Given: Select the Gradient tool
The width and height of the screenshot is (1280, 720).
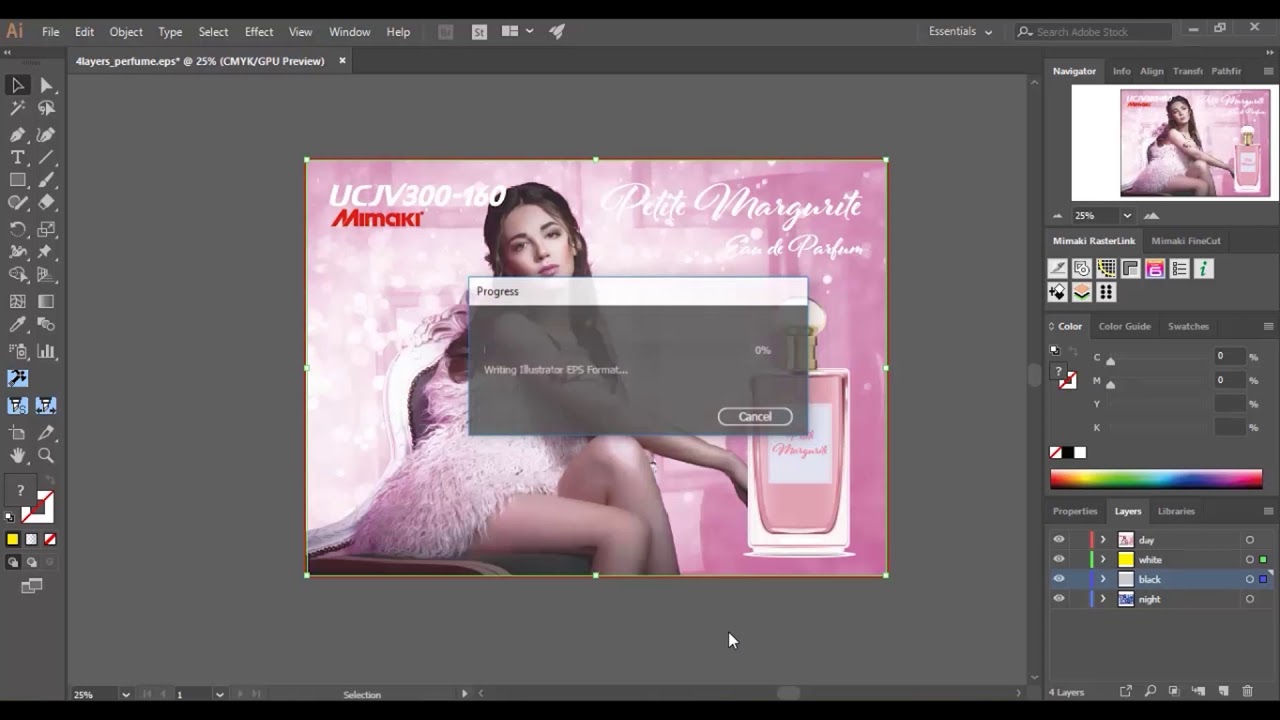Looking at the screenshot, I should 46,301.
